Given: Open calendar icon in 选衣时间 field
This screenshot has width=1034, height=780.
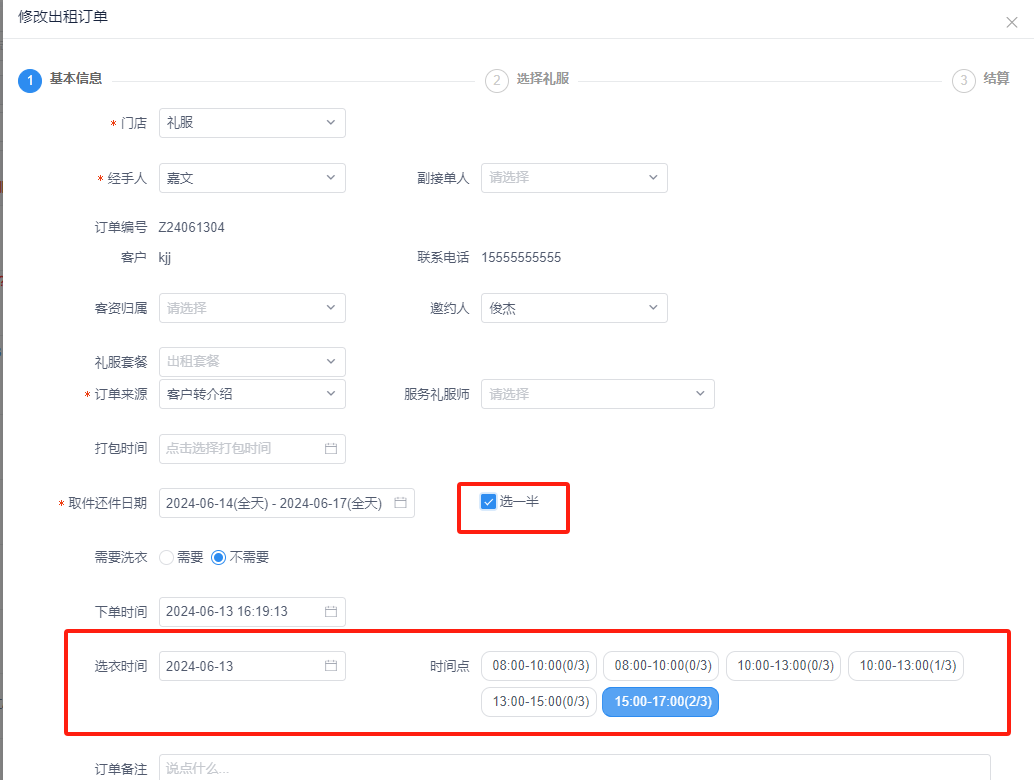Looking at the screenshot, I should (331, 666).
